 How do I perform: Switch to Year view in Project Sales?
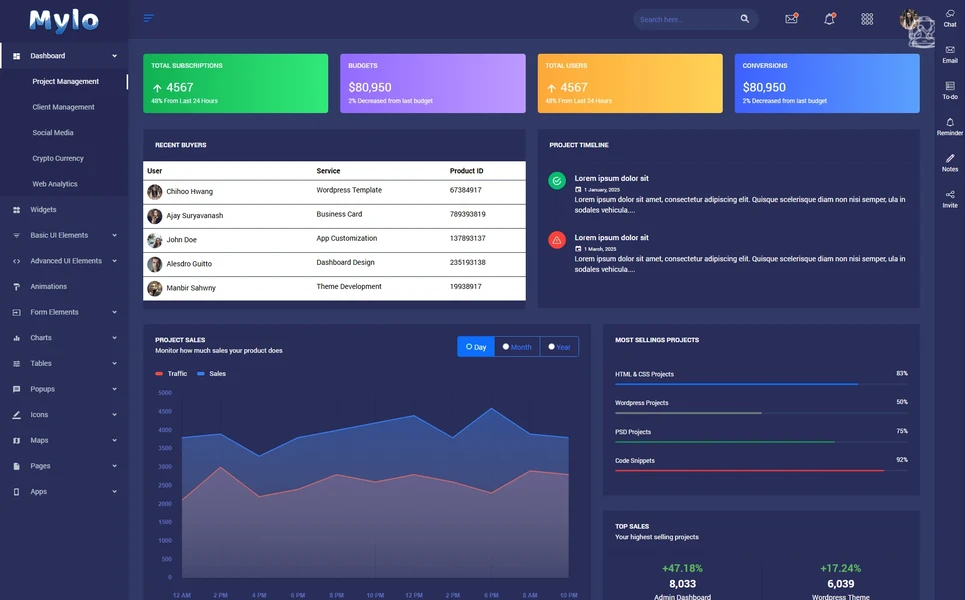tap(558, 346)
